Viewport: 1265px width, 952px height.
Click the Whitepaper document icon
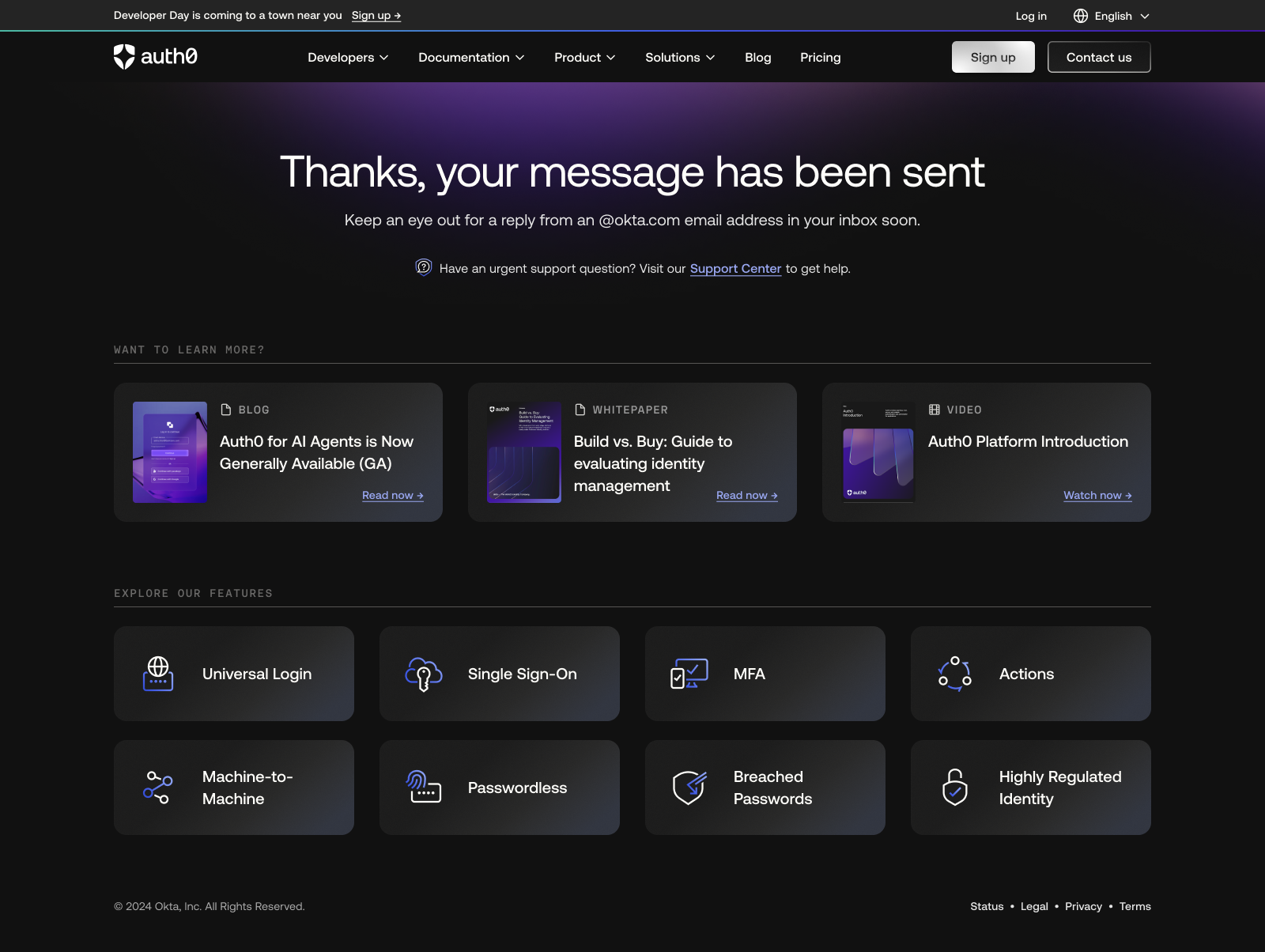click(x=580, y=410)
